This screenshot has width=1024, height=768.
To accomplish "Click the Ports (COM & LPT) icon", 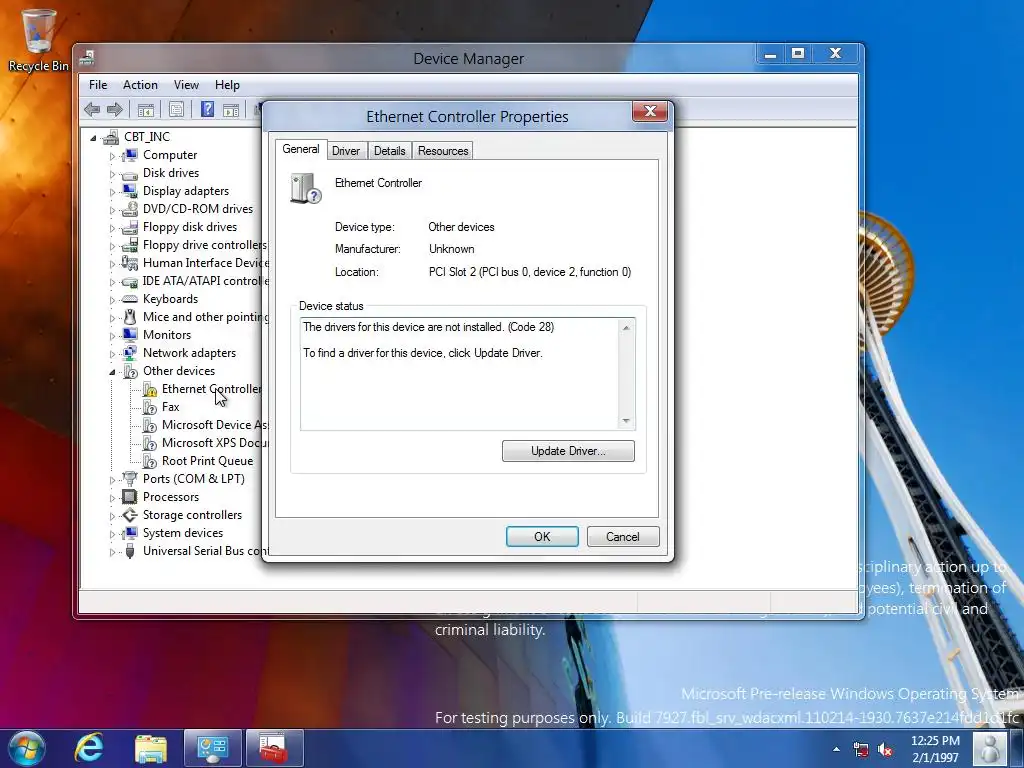I will click(x=130, y=479).
